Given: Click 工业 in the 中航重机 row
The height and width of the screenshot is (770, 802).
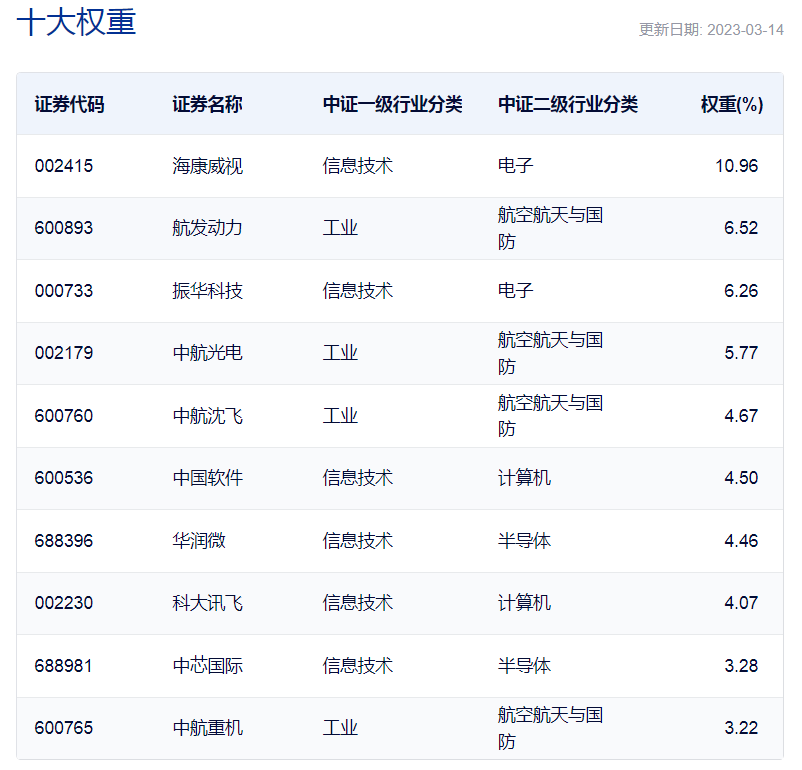Looking at the screenshot, I should [340, 727].
